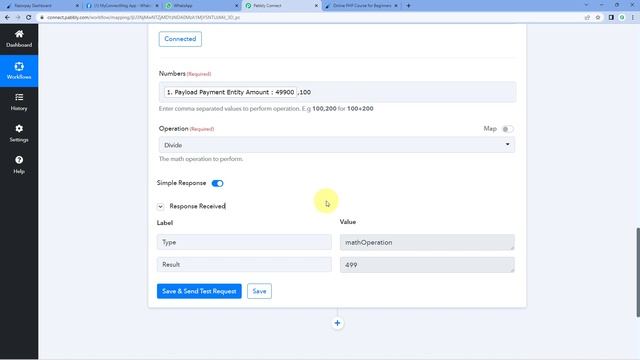
Task: Add a new step with plus icon
Action: tap(337, 323)
